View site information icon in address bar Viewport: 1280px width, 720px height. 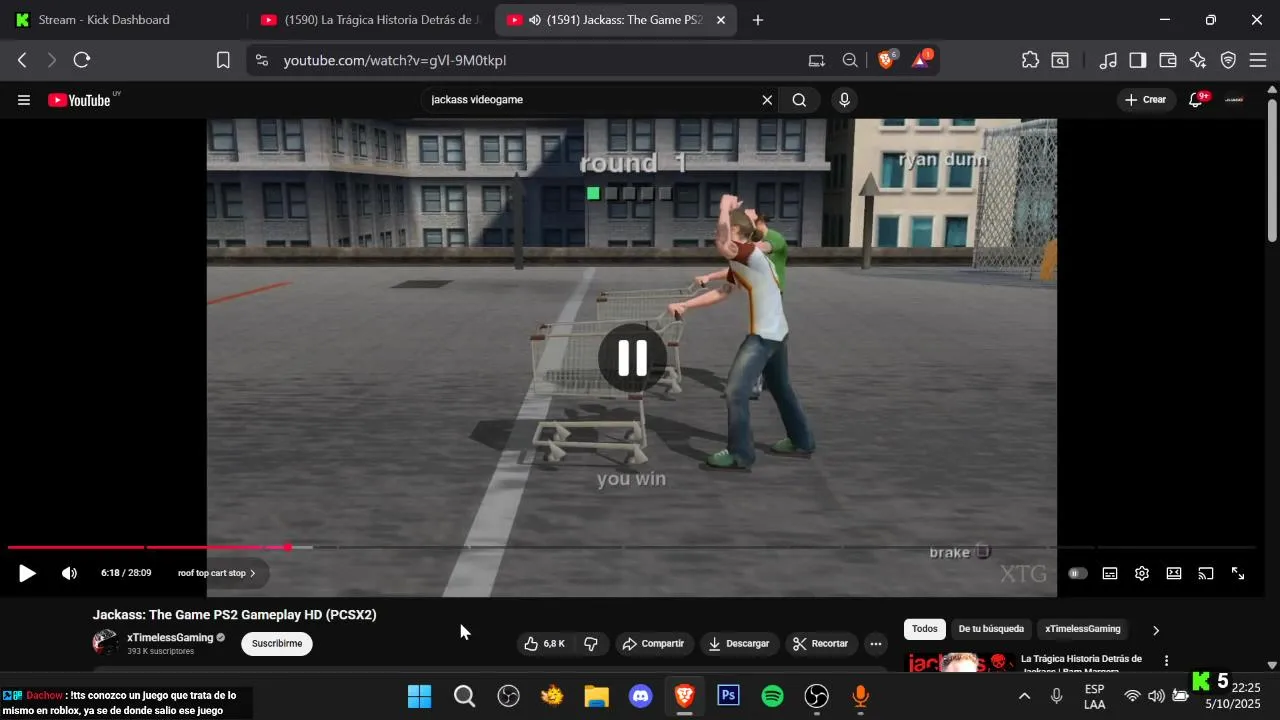coord(262,60)
